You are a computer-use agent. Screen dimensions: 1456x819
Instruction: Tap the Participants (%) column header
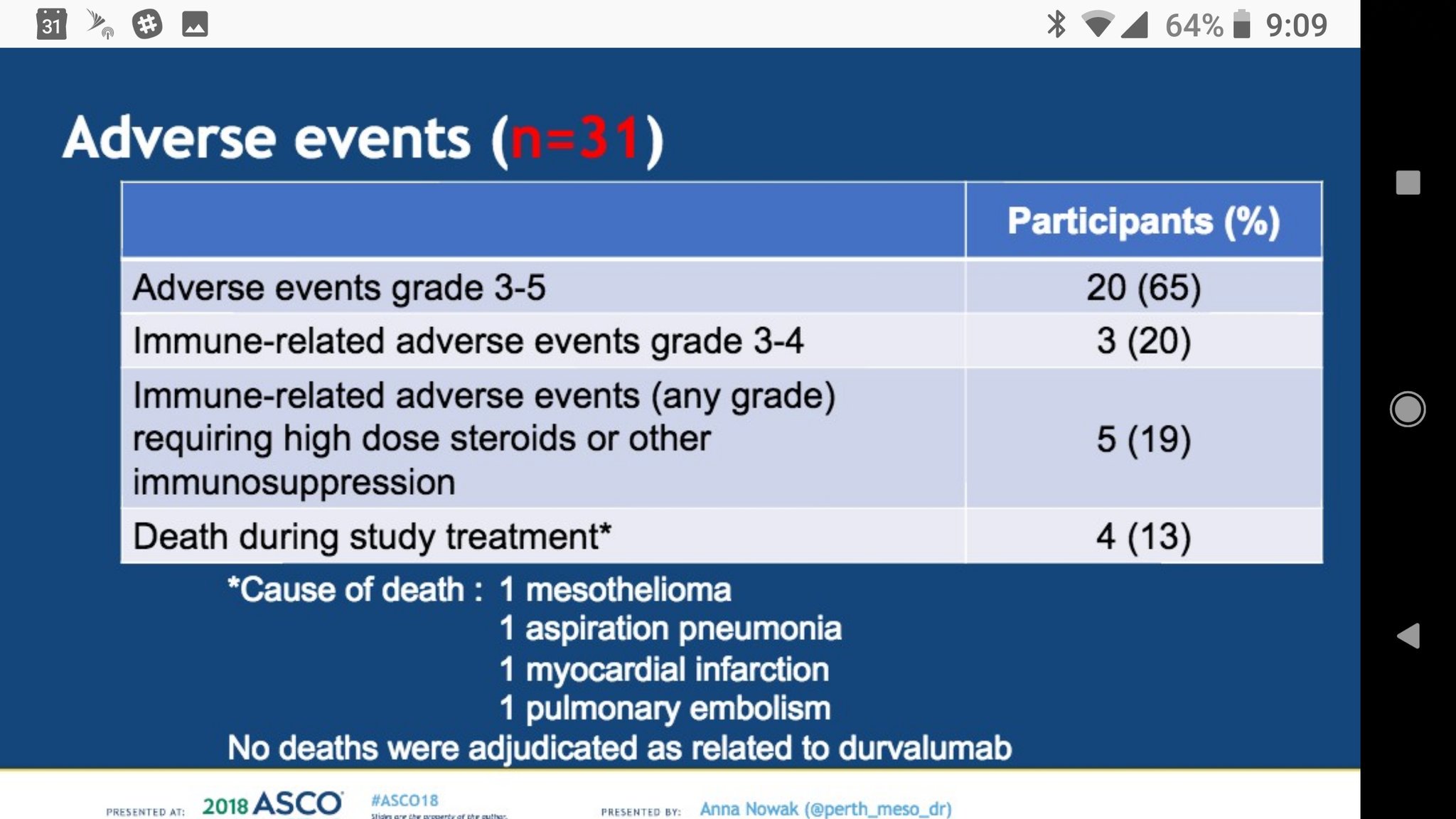[x=1143, y=221]
